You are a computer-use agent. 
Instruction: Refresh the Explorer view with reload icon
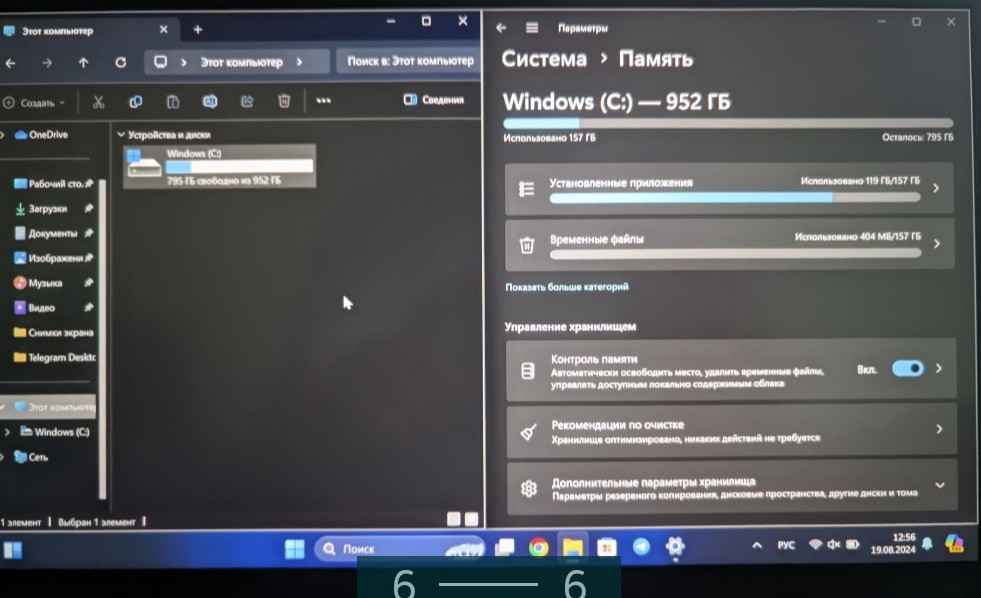coord(121,62)
